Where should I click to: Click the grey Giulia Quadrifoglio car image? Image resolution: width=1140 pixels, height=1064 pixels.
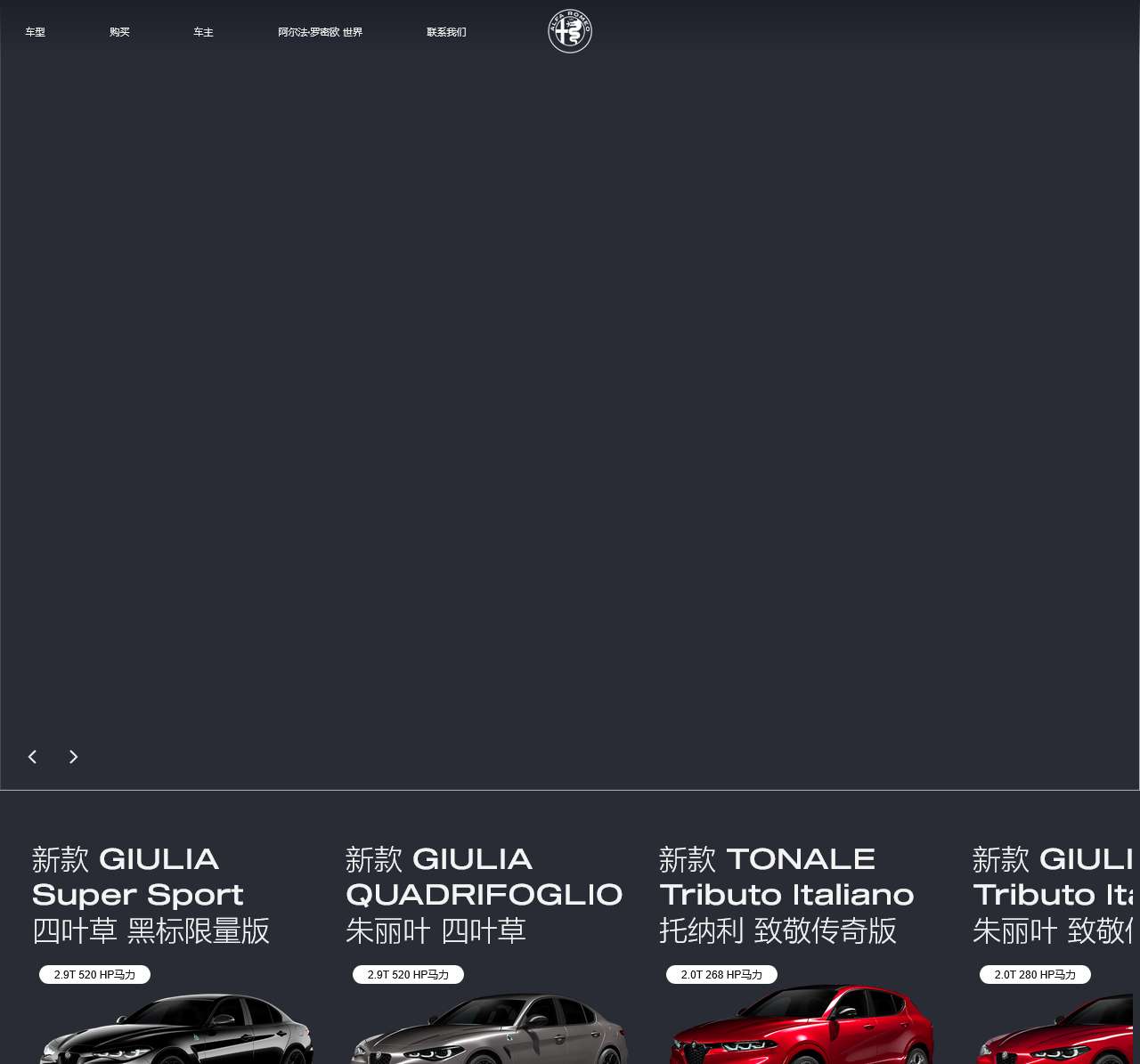click(x=490, y=1028)
